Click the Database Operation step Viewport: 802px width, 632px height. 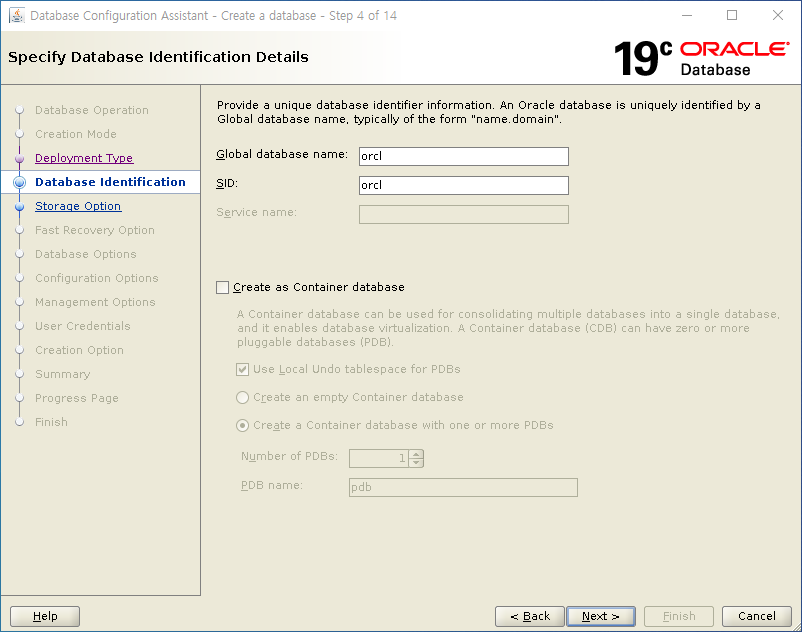click(92, 110)
